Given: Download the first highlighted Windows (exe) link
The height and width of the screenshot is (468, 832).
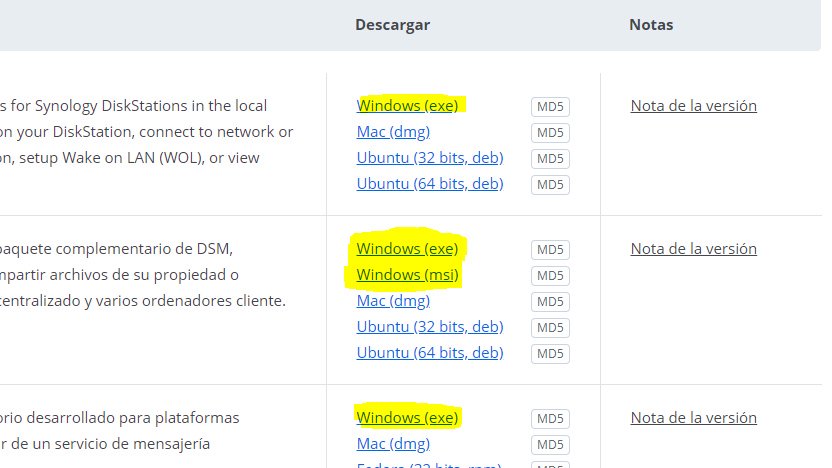Looking at the screenshot, I should coord(407,106).
